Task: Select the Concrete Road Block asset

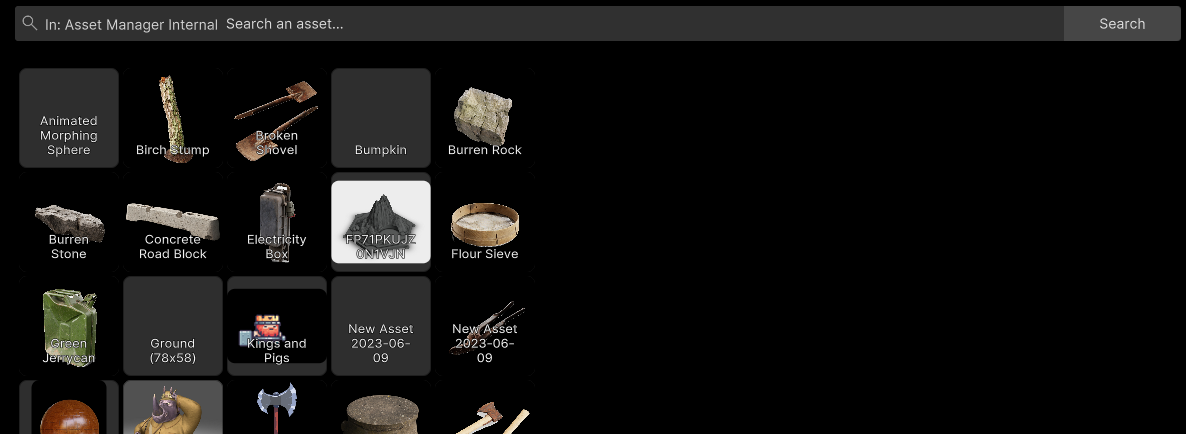Action: coord(172,222)
